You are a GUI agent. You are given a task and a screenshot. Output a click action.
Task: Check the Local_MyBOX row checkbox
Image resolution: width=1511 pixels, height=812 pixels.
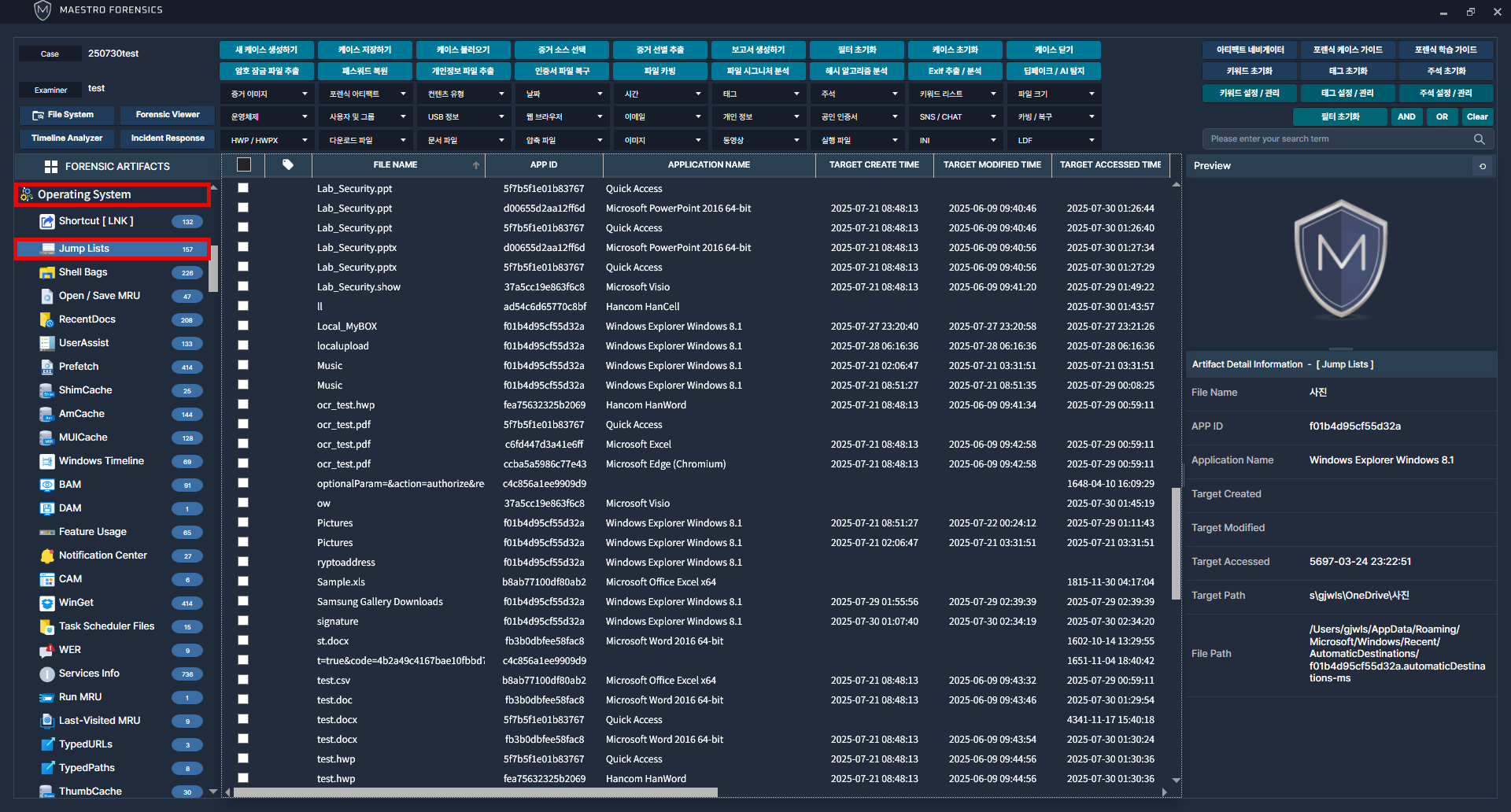243,326
